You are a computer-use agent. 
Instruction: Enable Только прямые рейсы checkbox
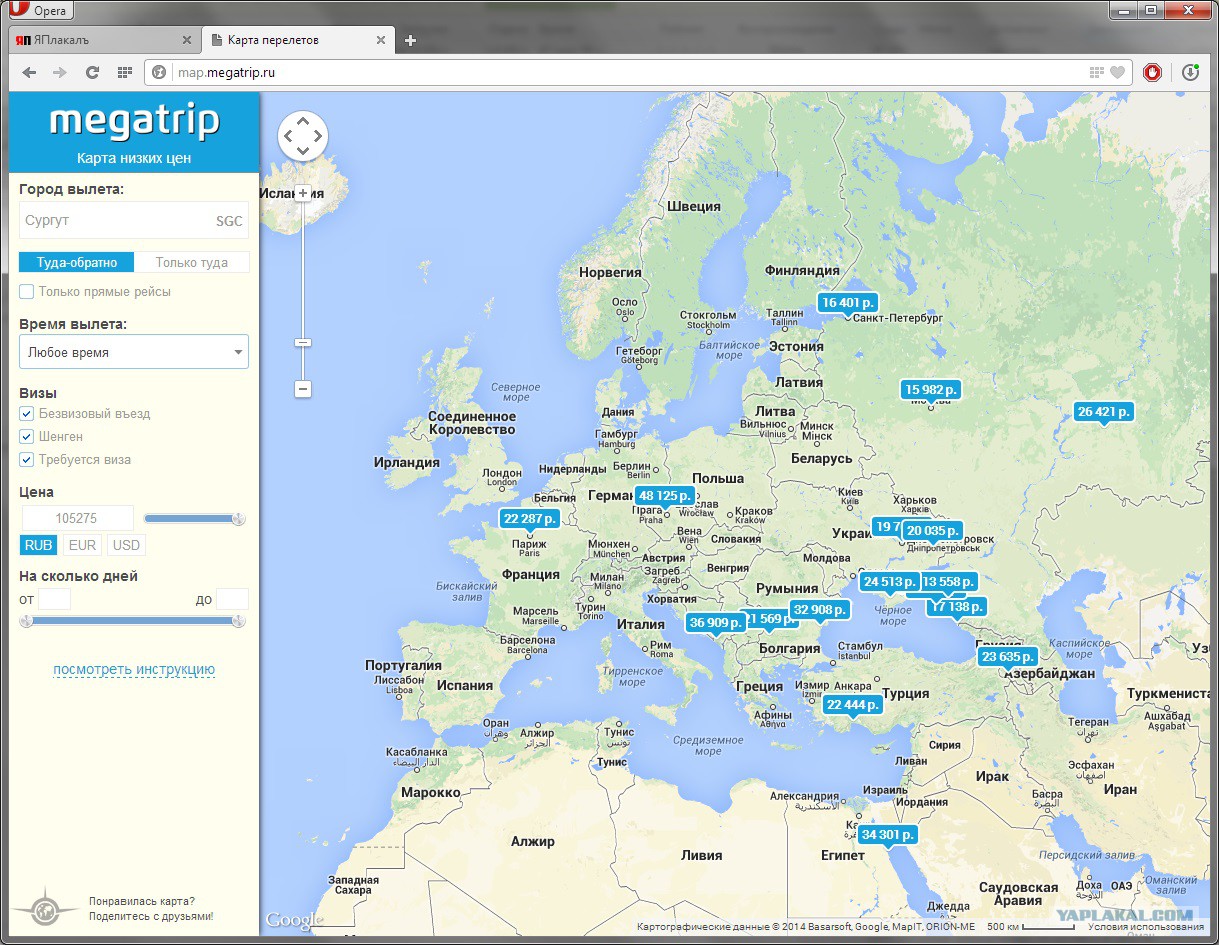coord(27,291)
